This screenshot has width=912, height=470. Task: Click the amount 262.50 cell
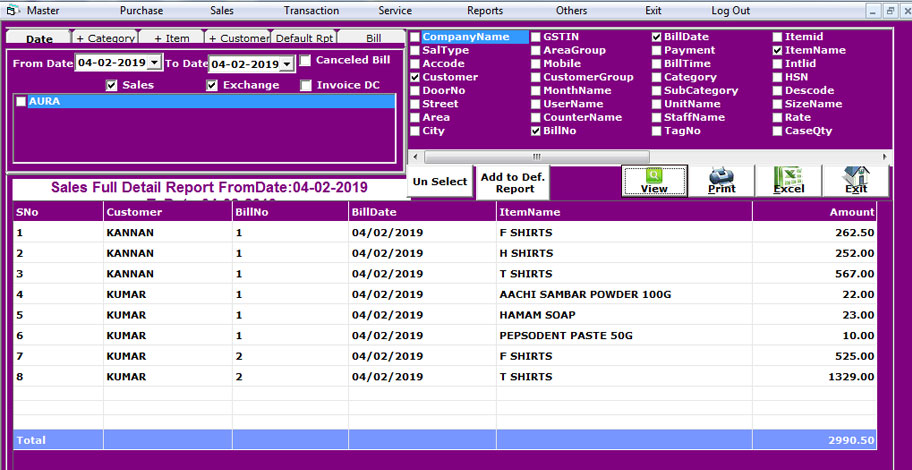pos(814,233)
